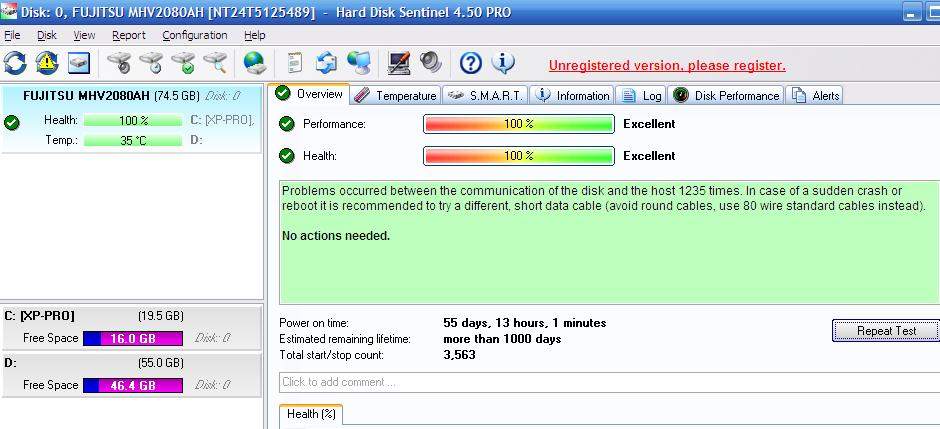Click the green status check in disk list
The height and width of the screenshot is (429, 940).
click(11, 123)
